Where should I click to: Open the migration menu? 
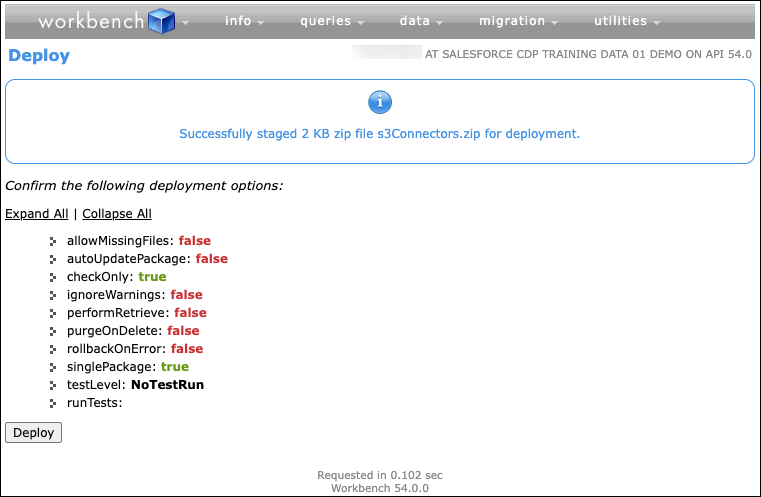click(518, 21)
